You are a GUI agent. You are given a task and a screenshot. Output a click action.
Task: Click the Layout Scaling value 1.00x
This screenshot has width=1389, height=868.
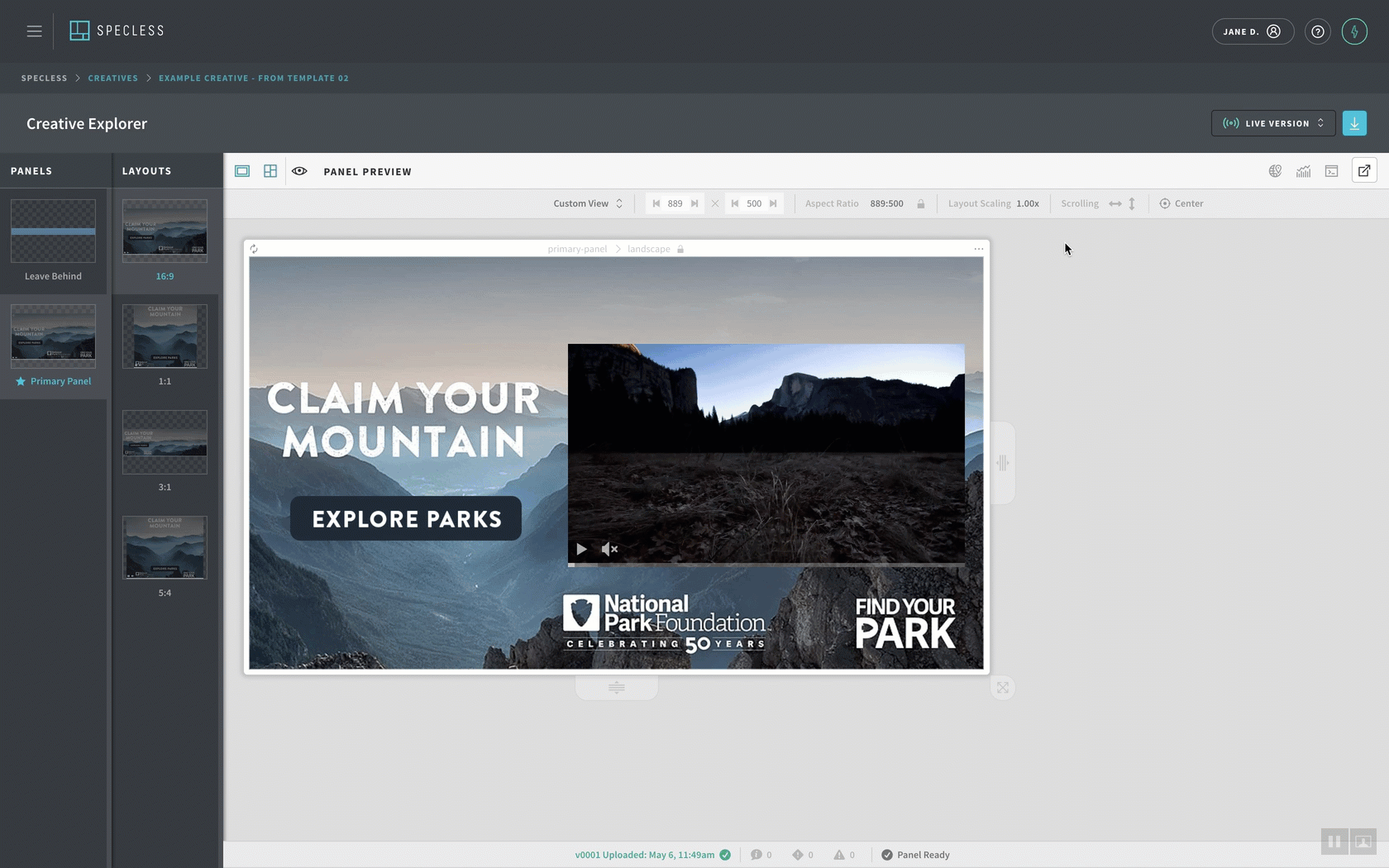tap(1028, 203)
